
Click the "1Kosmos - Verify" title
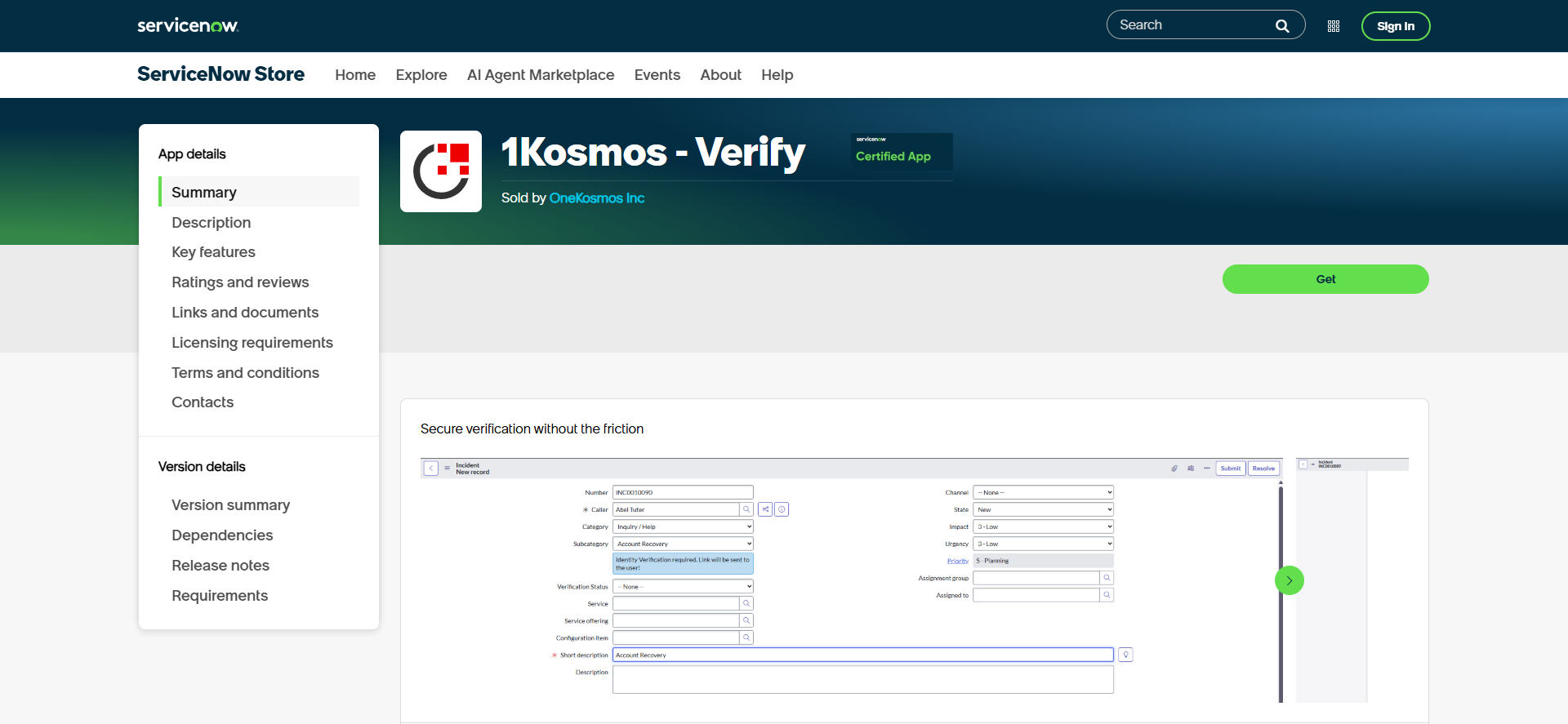point(653,153)
